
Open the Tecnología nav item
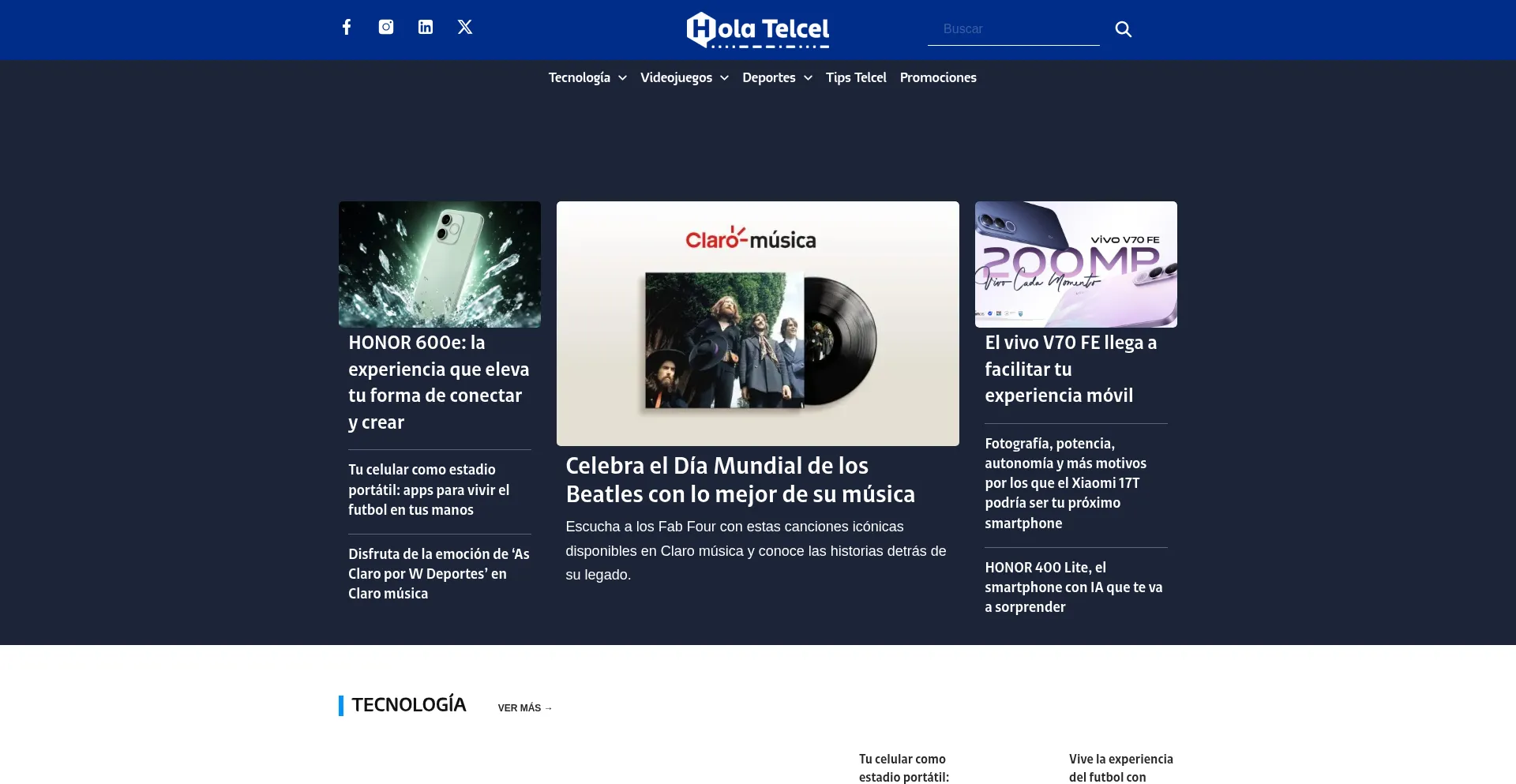coord(580,77)
